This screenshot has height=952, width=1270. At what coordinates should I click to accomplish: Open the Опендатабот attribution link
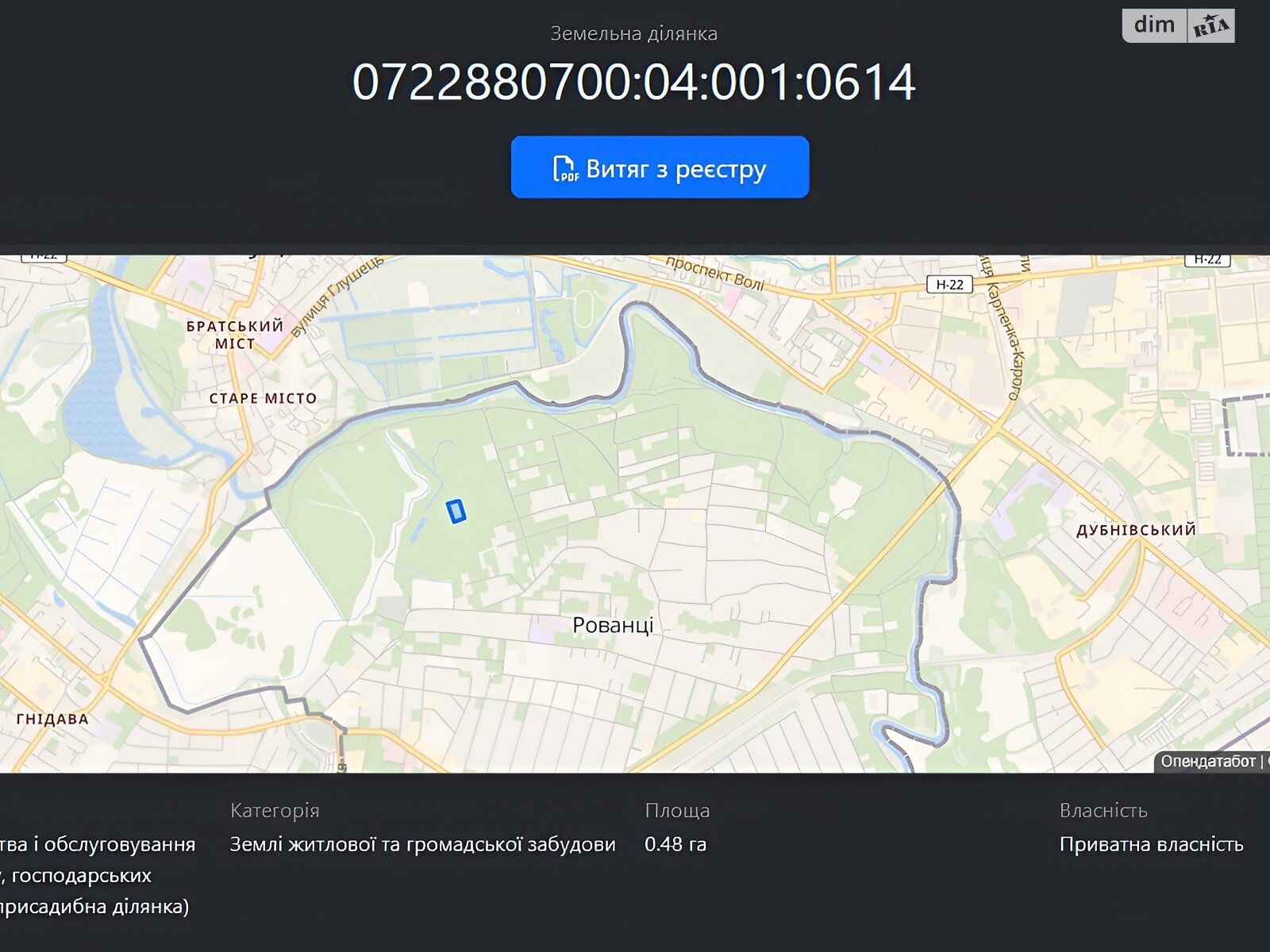[1207, 762]
